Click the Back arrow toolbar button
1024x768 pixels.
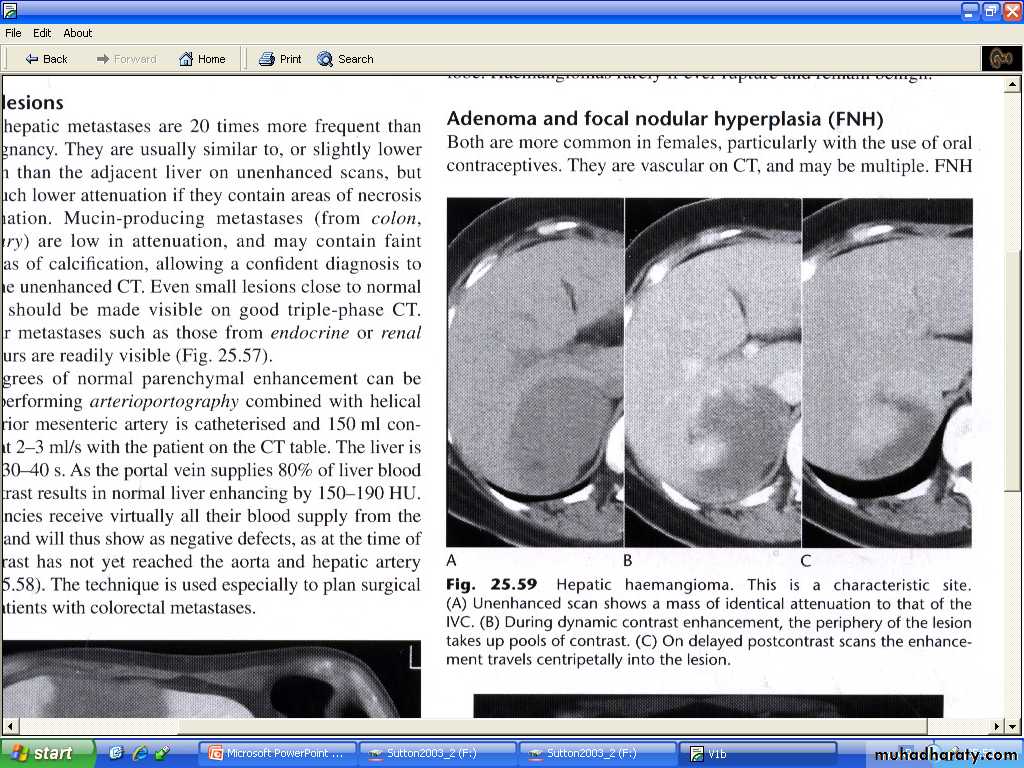click(x=46, y=59)
